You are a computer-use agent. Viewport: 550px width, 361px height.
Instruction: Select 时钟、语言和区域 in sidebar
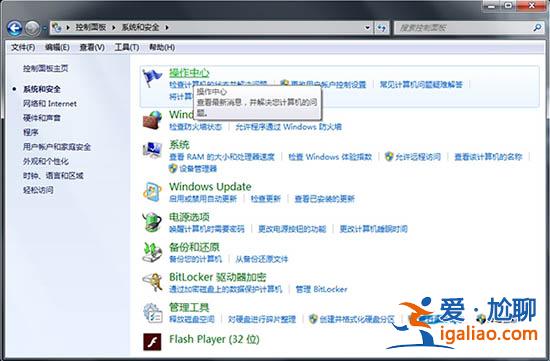coord(53,175)
